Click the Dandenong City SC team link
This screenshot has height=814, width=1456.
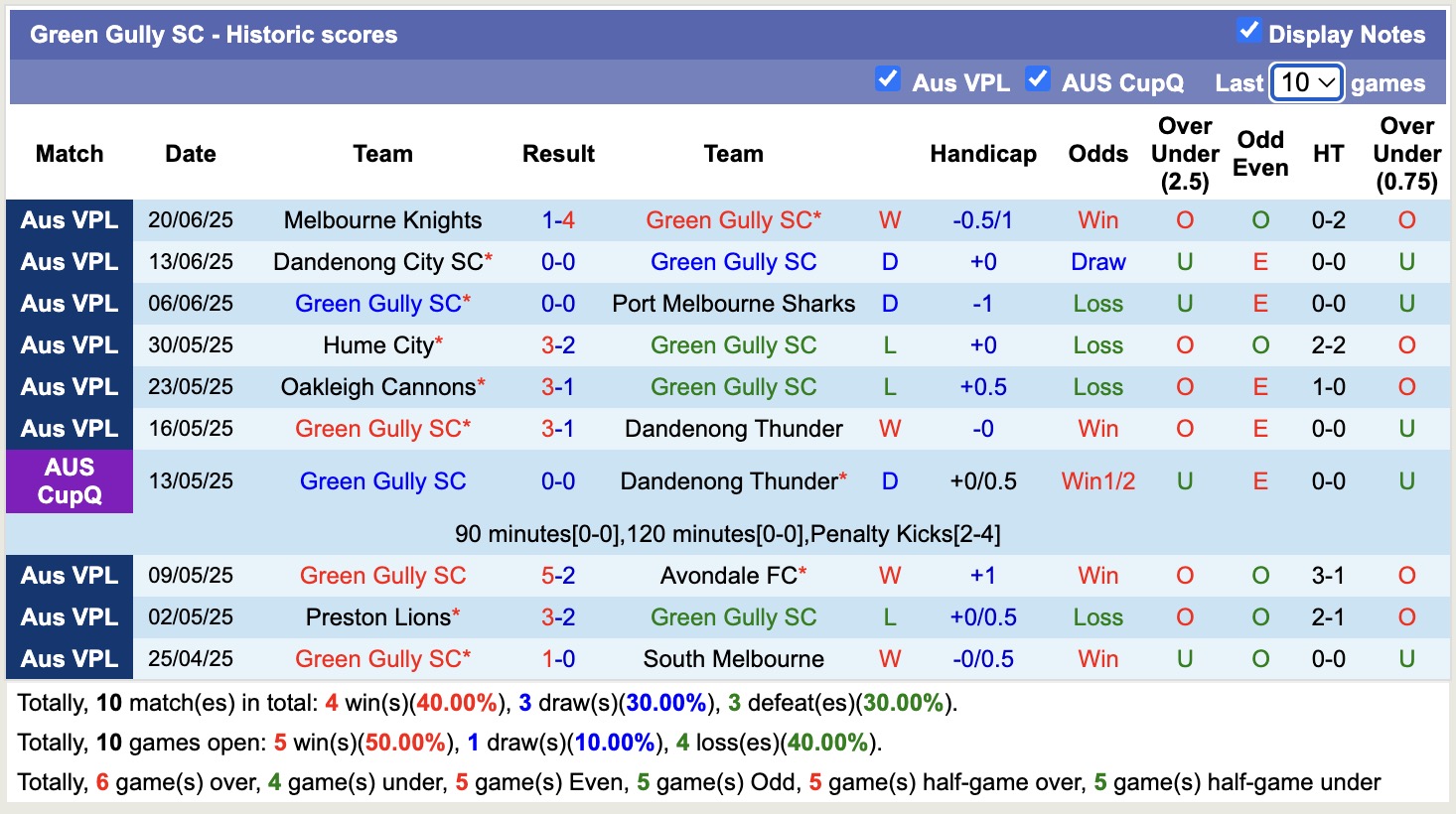[x=377, y=262]
